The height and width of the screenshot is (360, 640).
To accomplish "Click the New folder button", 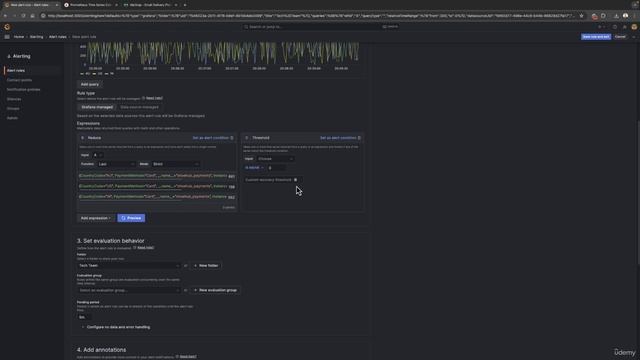I will point(206,266).
